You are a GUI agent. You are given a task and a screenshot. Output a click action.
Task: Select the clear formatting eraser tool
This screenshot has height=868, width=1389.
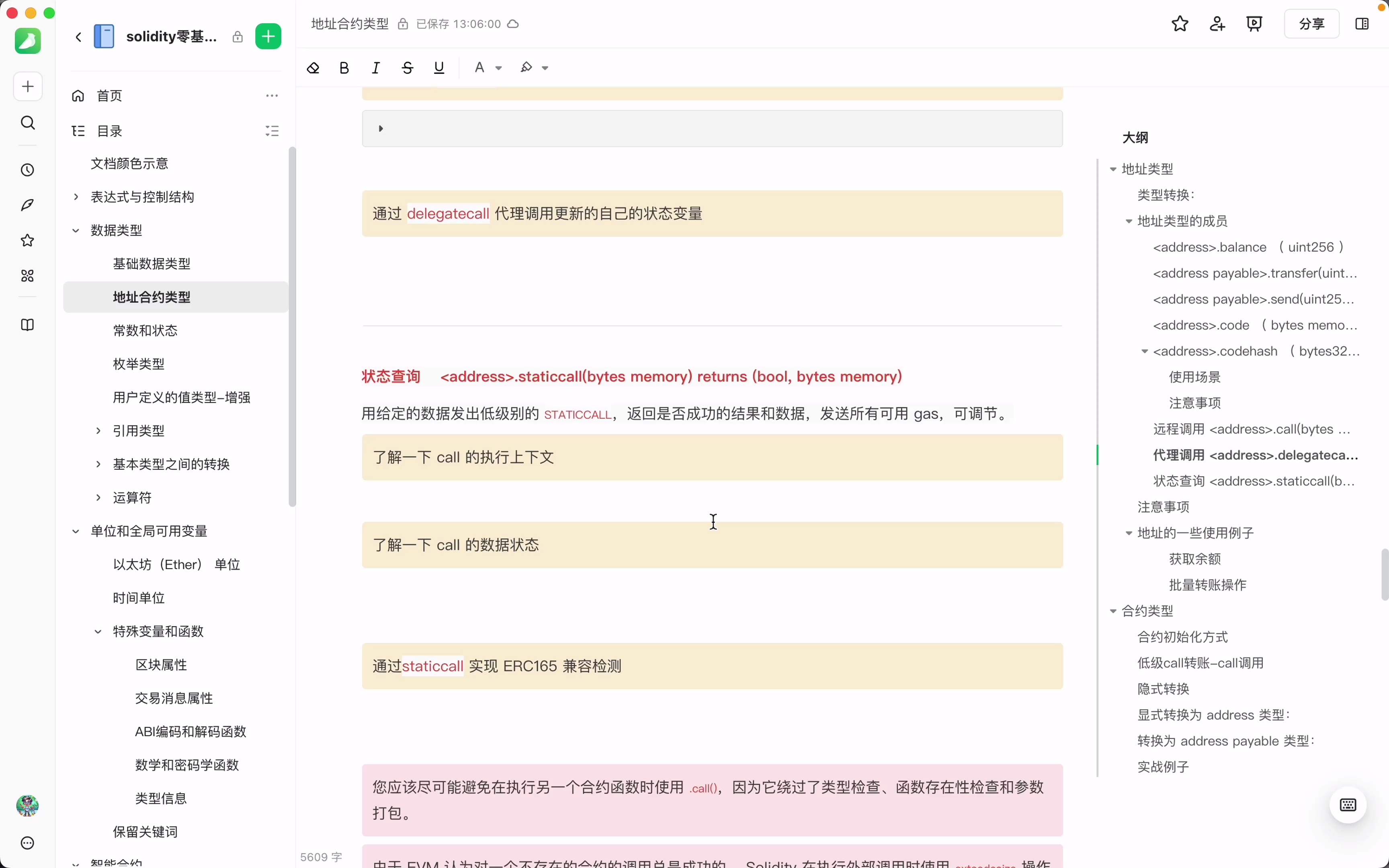point(313,67)
